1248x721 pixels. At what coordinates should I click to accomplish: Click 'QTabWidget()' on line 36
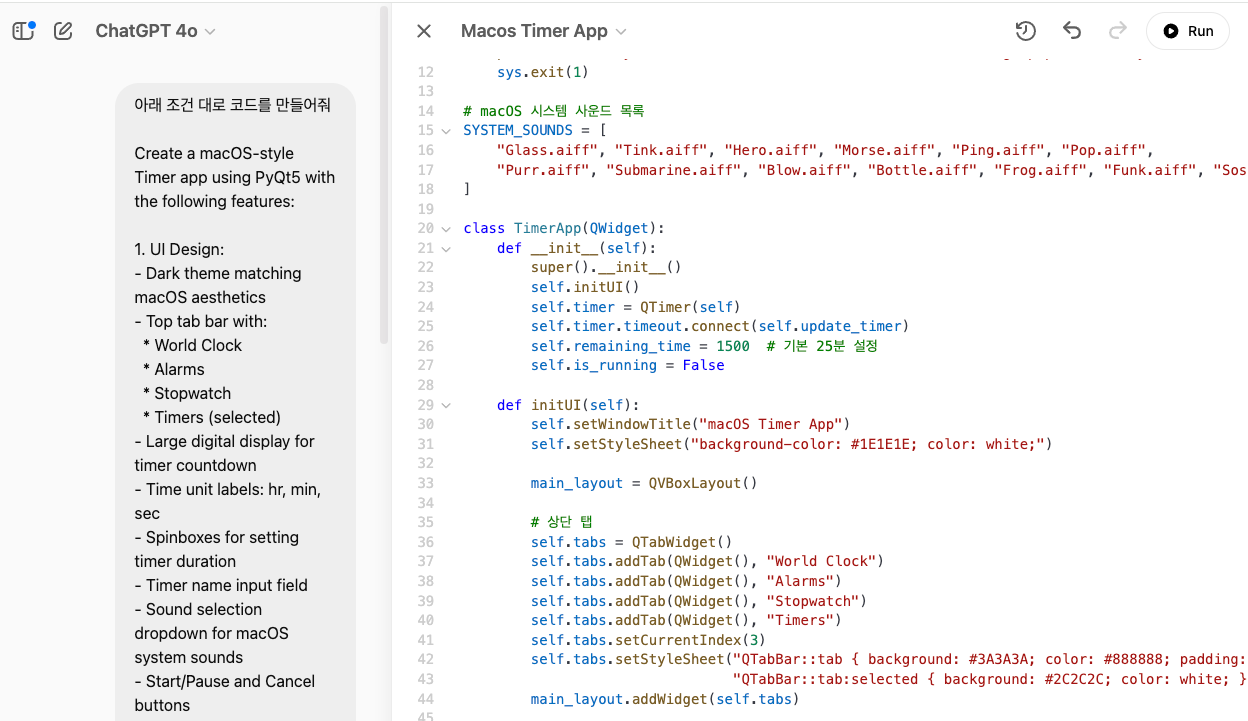(682, 542)
